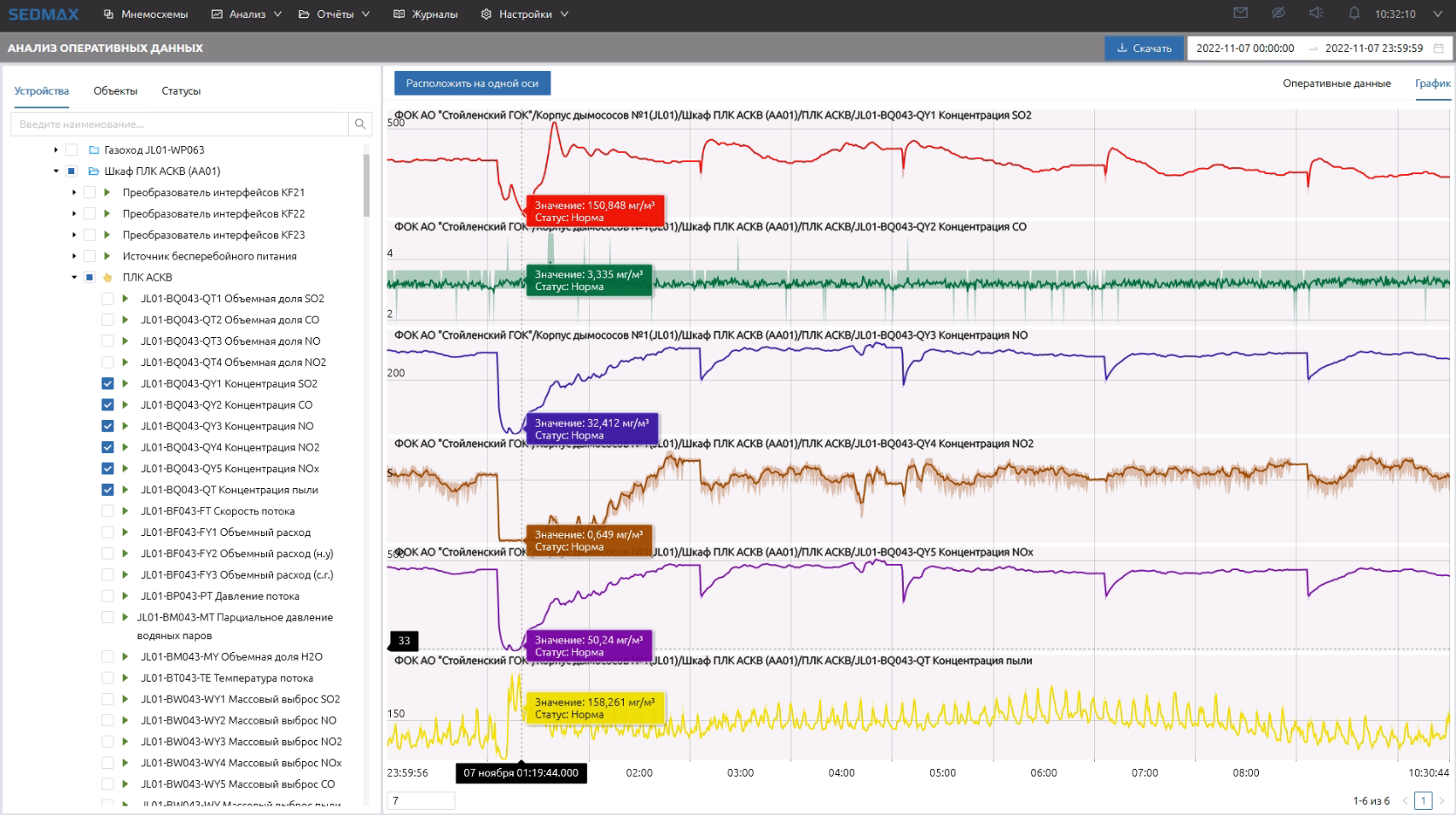This screenshot has height=815, width=1456.
Task: Click the folder icon of Газоход JL01-WP063
Action: (94, 150)
